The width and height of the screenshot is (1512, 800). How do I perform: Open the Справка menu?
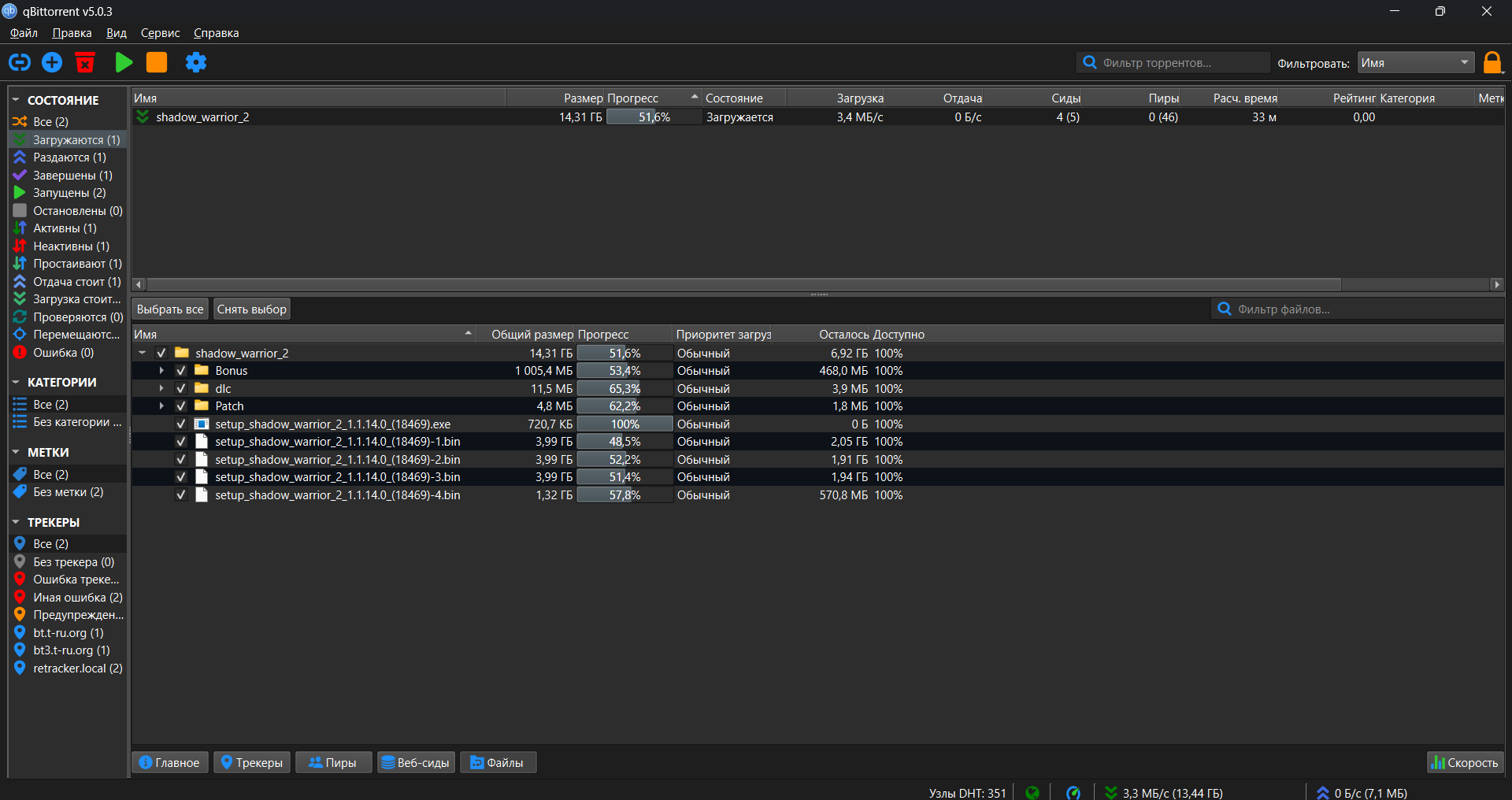pos(216,33)
